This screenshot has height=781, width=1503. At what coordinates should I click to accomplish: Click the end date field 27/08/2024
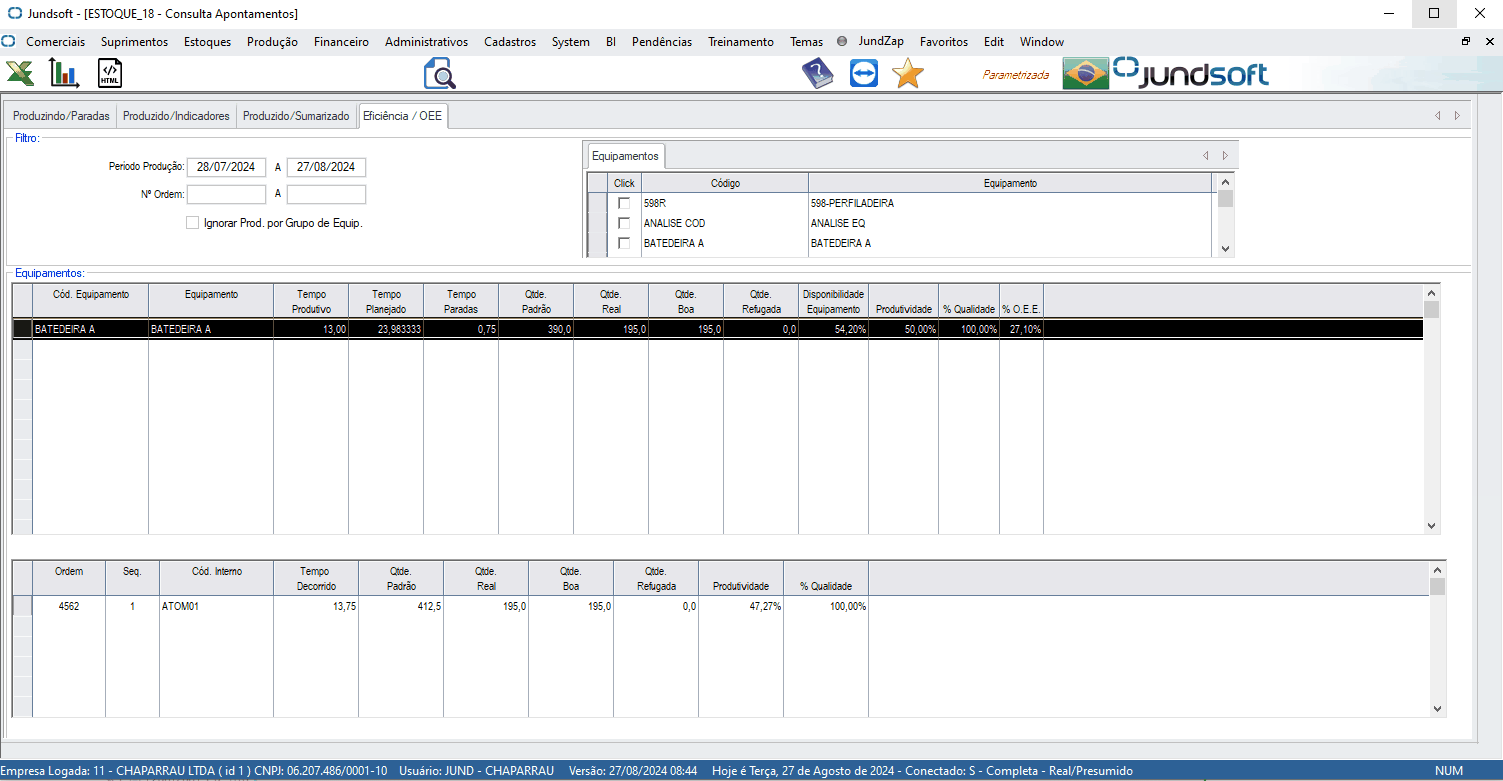click(326, 167)
